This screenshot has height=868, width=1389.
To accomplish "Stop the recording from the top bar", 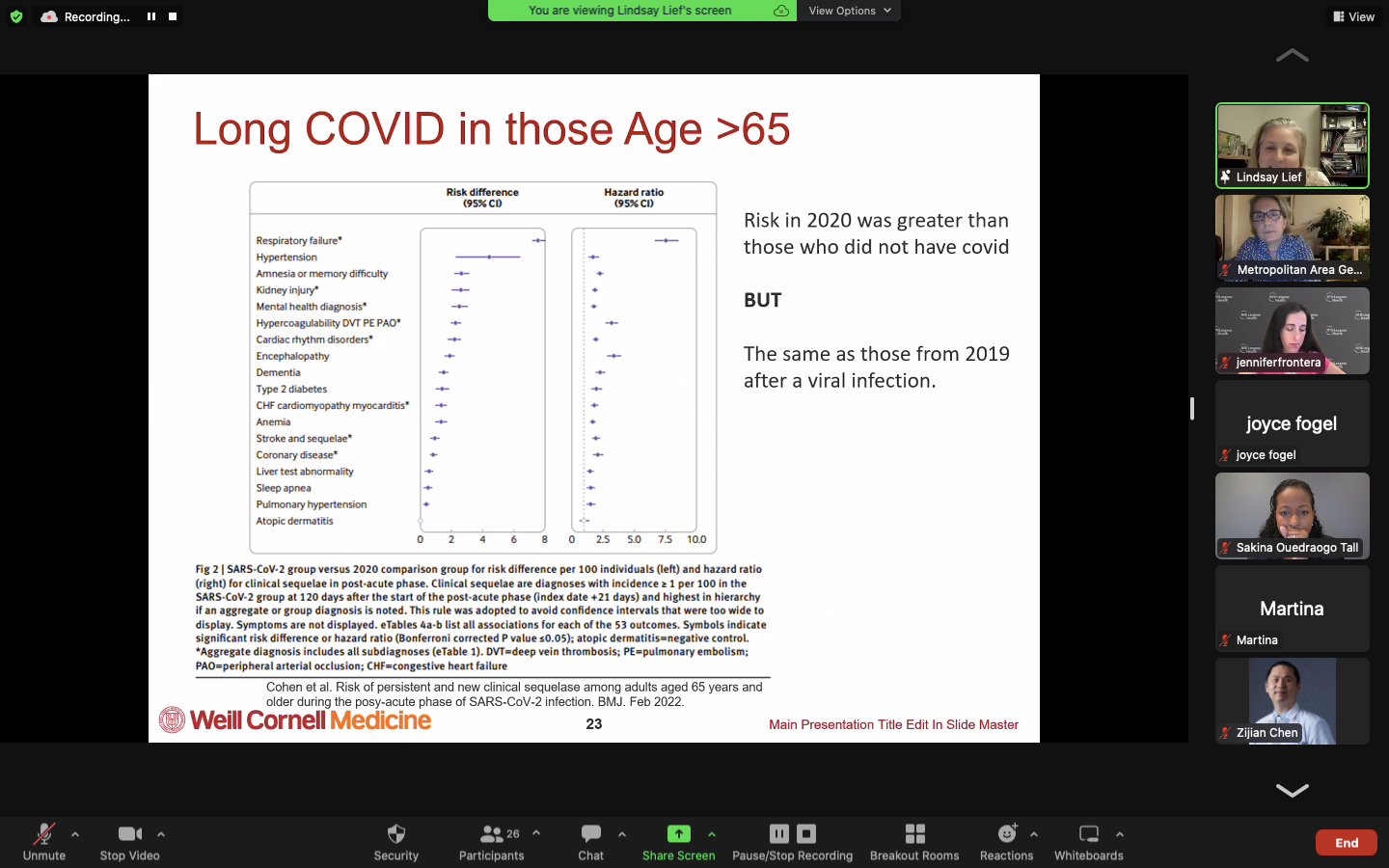I will coord(173,16).
